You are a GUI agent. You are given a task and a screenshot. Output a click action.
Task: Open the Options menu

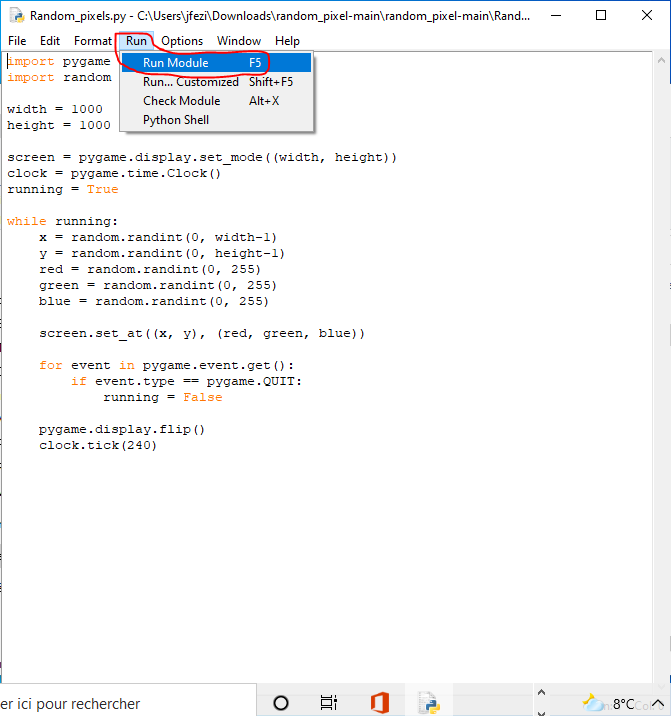pyautogui.click(x=182, y=41)
